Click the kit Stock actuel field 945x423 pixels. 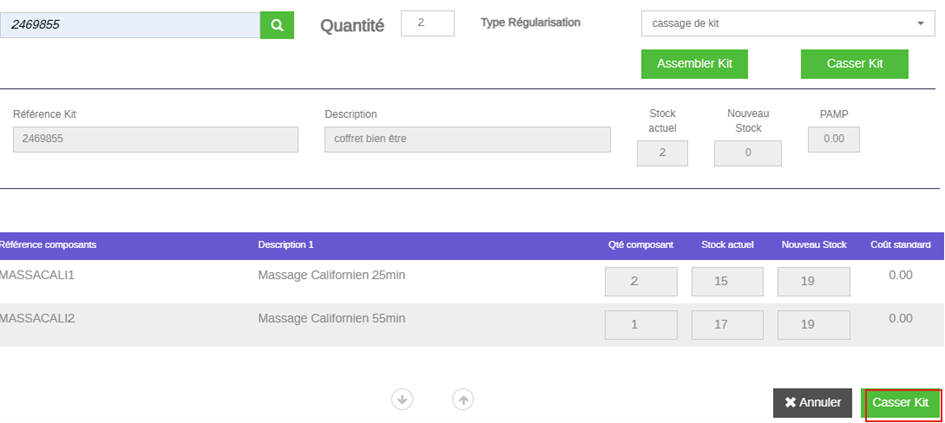pyautogui.click(x=662, y=153)
